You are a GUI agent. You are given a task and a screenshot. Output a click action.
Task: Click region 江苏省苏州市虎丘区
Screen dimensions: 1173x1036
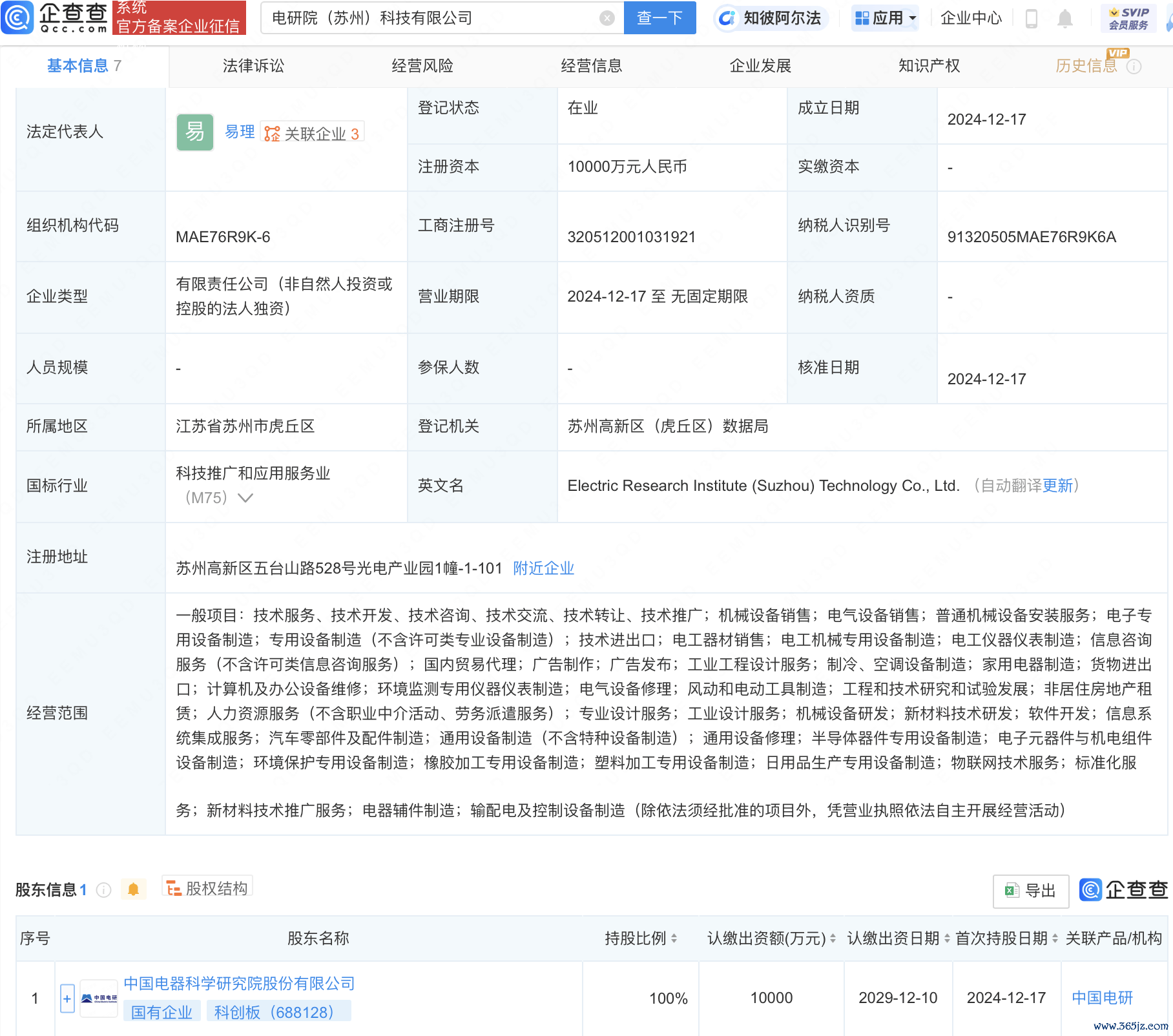[245, 426]
